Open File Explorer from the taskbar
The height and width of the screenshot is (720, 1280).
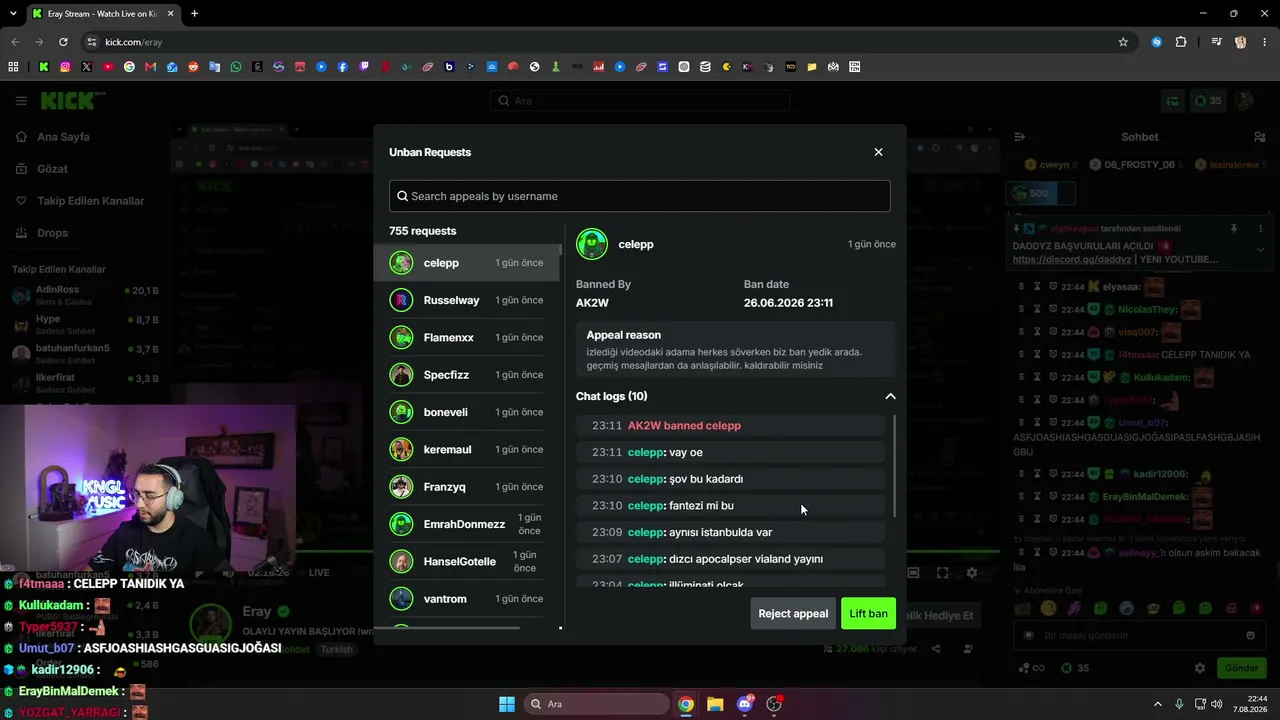(x=715, y=704)
